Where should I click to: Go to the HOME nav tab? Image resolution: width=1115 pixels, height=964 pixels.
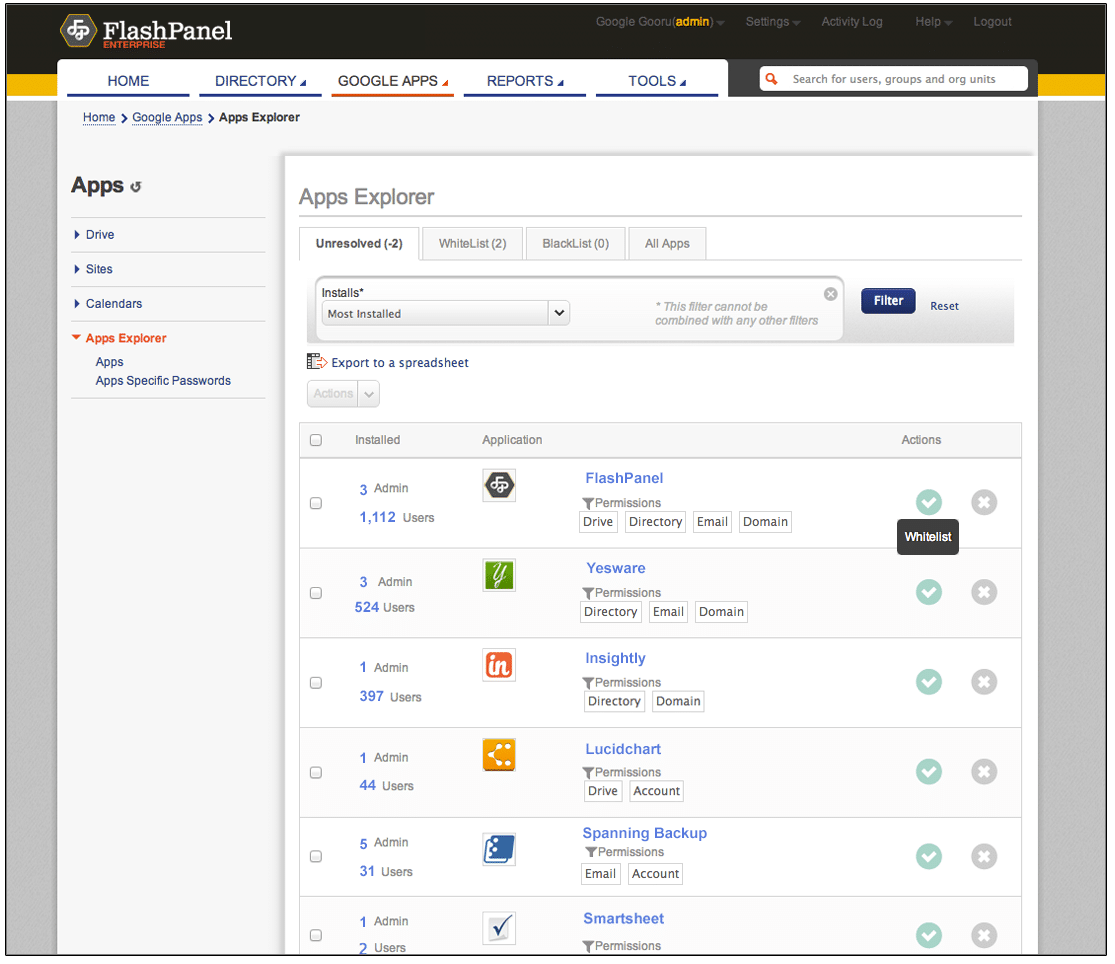click(128, 81)
